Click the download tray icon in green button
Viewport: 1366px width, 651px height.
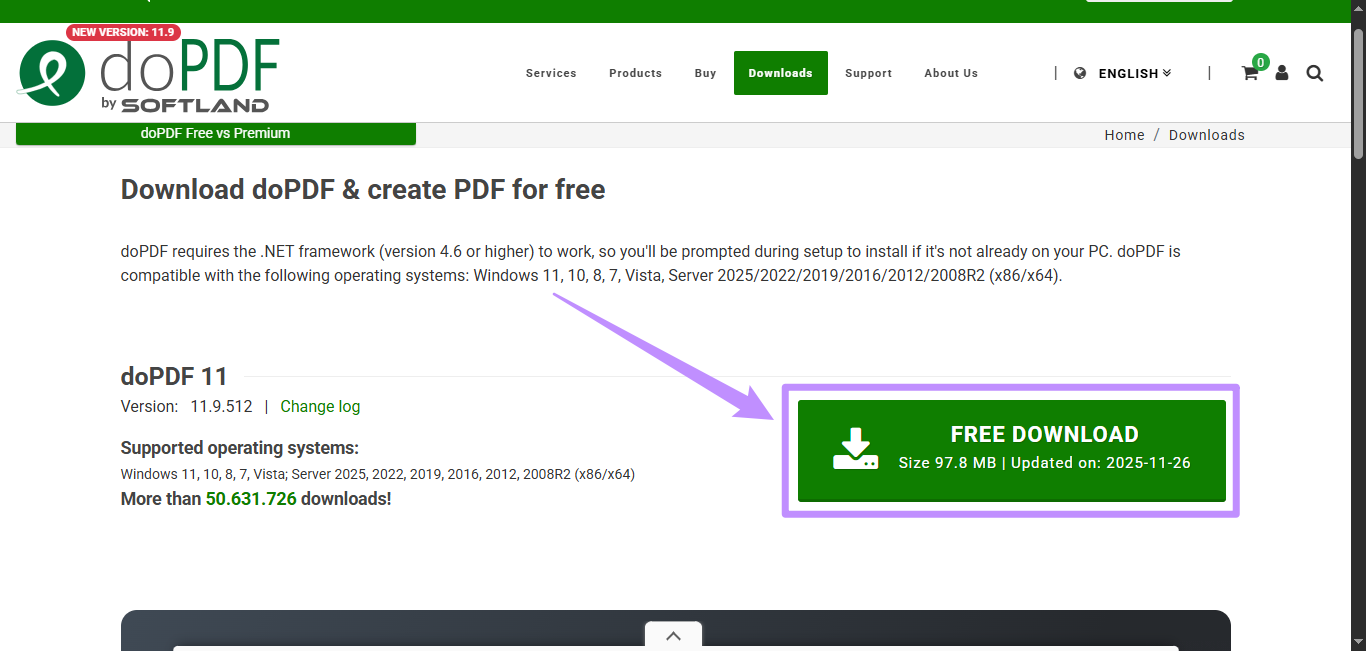[856, 449]
